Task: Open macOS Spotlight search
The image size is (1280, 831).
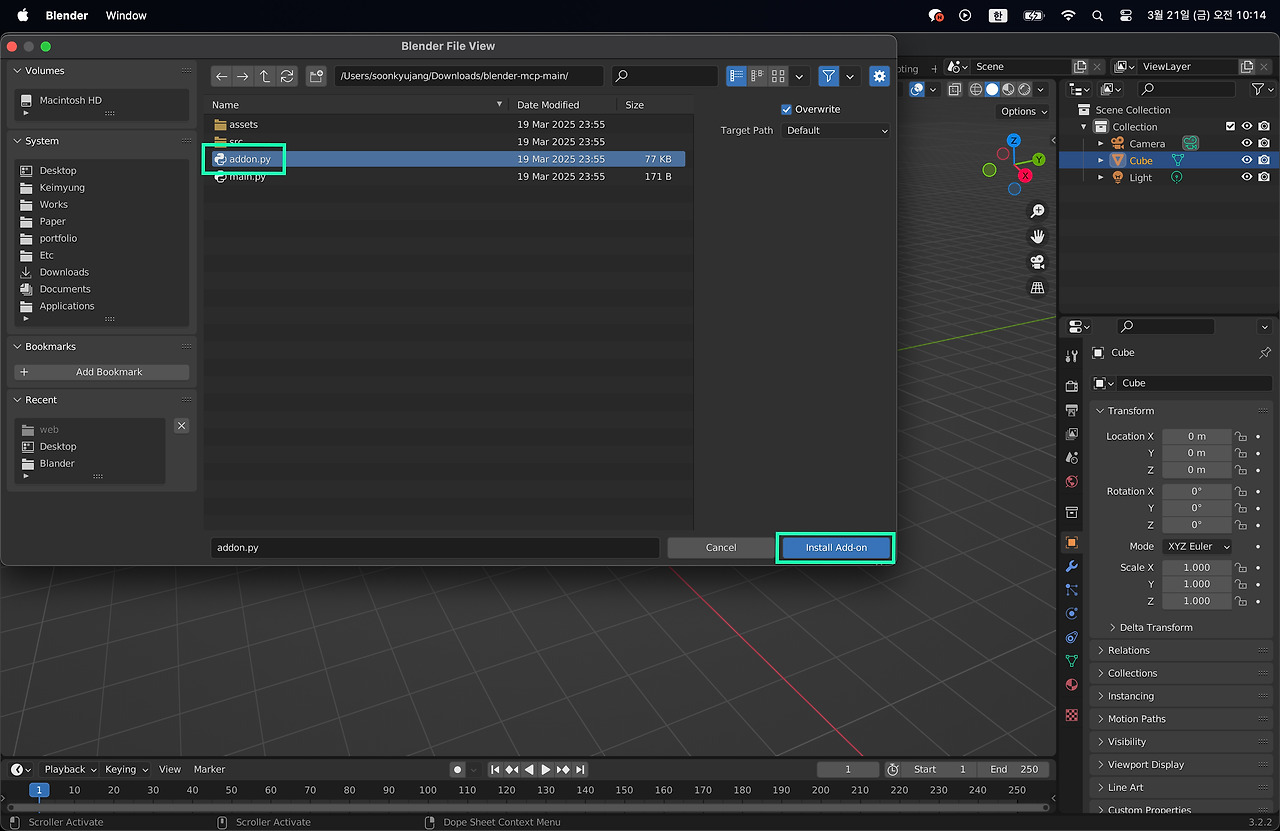Action: [1098, 15]
